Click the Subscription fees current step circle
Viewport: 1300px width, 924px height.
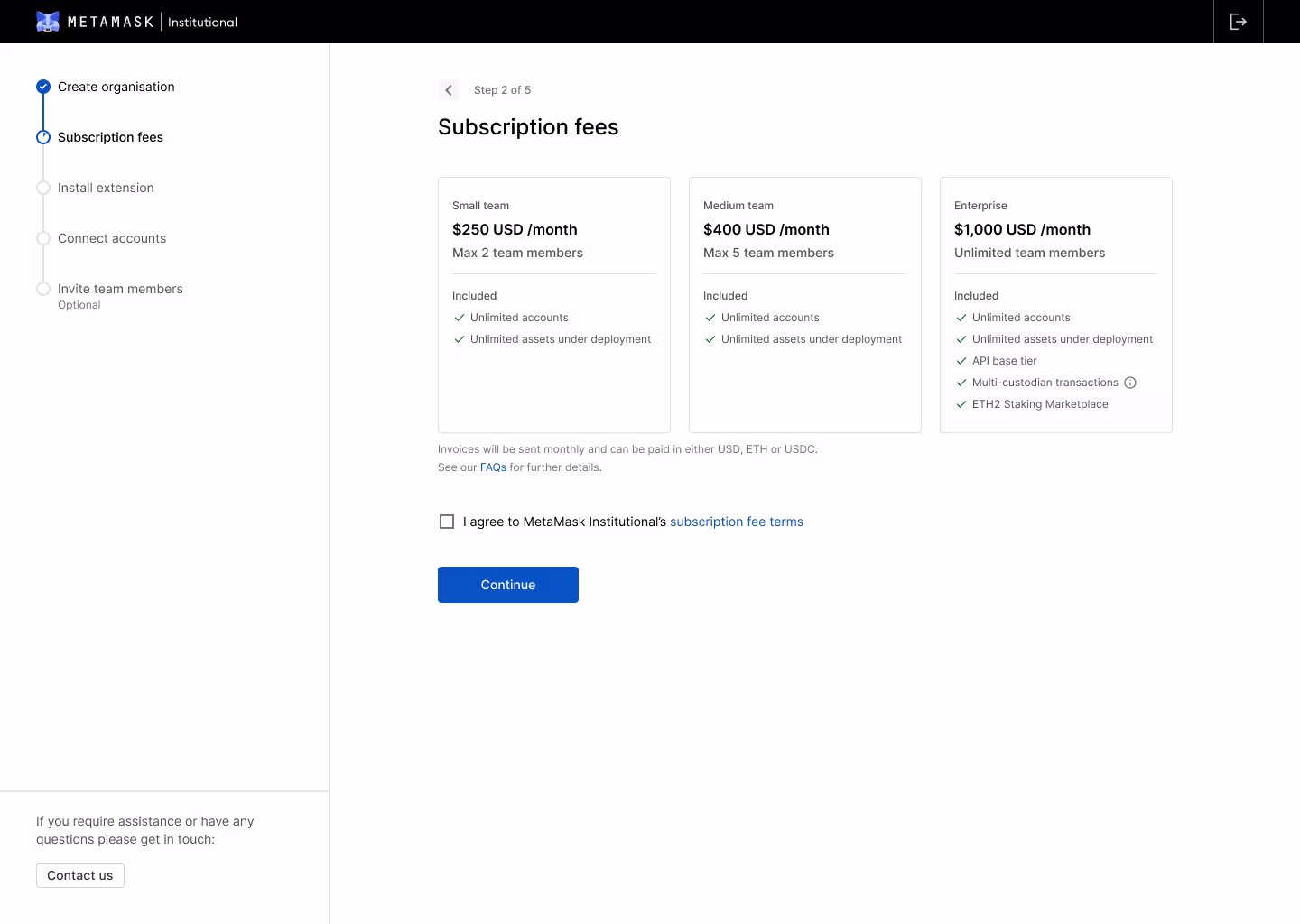coord(43,137)
